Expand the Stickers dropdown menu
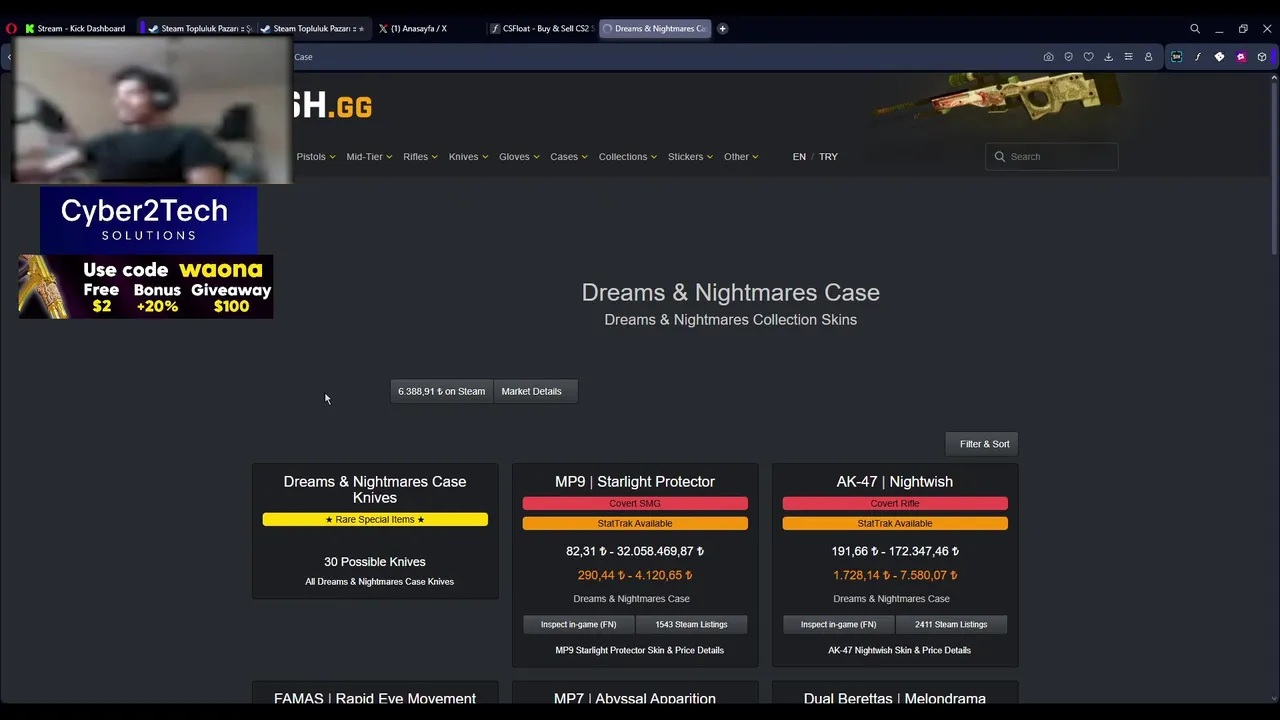This screenshot has width=1280, height=720. click(x=691, y=157)
